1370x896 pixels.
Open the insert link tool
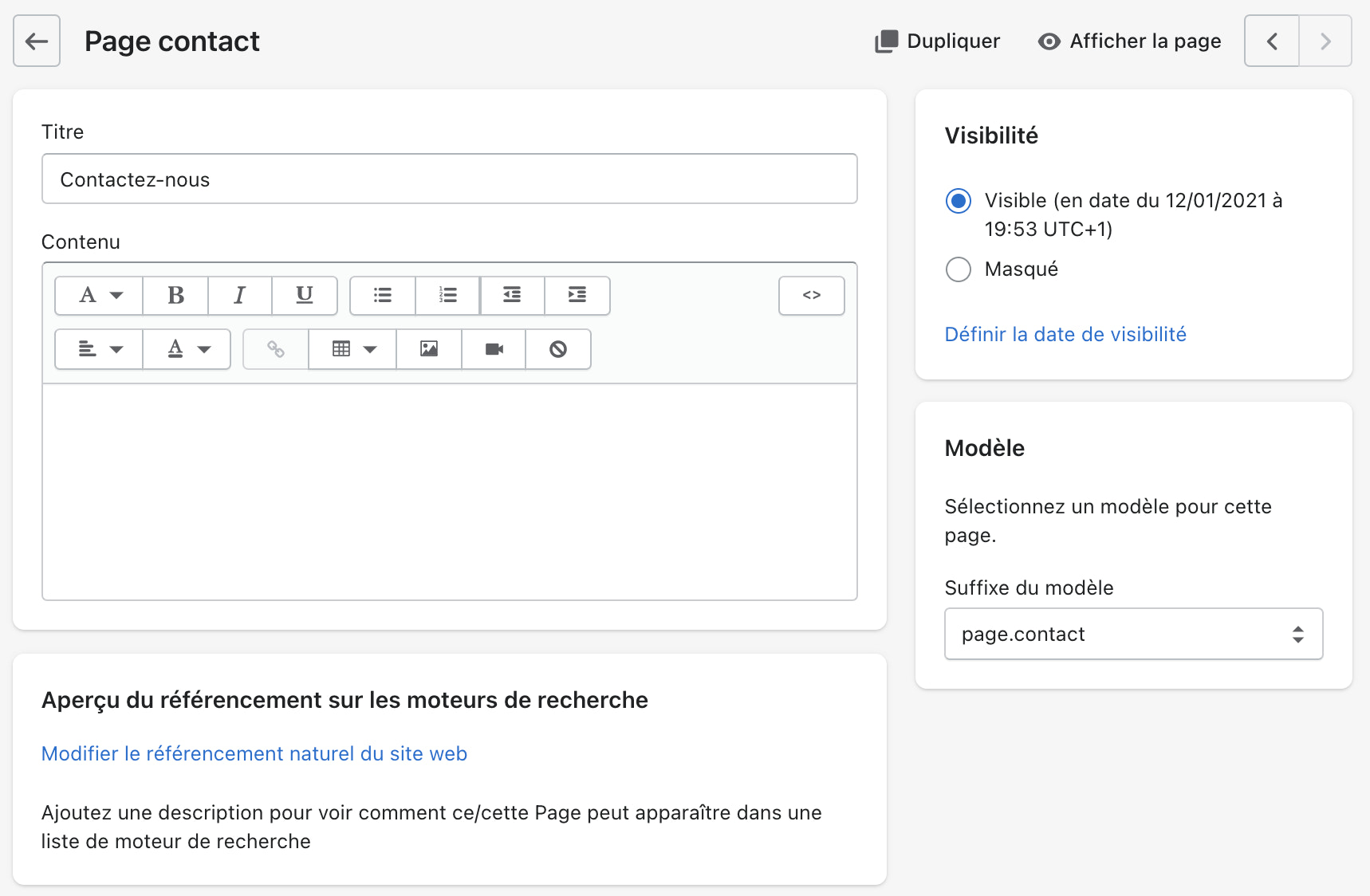(x=274, y=349)
